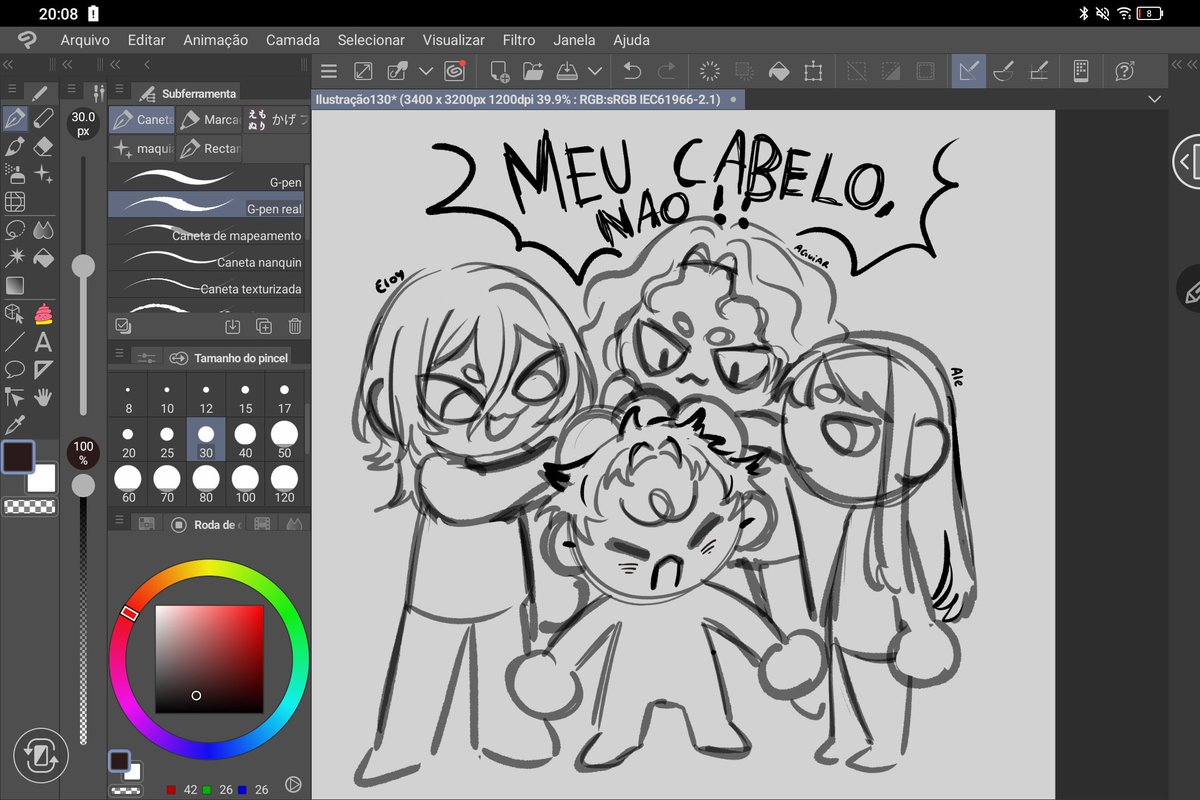Viewport: 1200px width, 800px height.
Task: Click the rotate device icon at bottom left
Action: tap(41, 755)
